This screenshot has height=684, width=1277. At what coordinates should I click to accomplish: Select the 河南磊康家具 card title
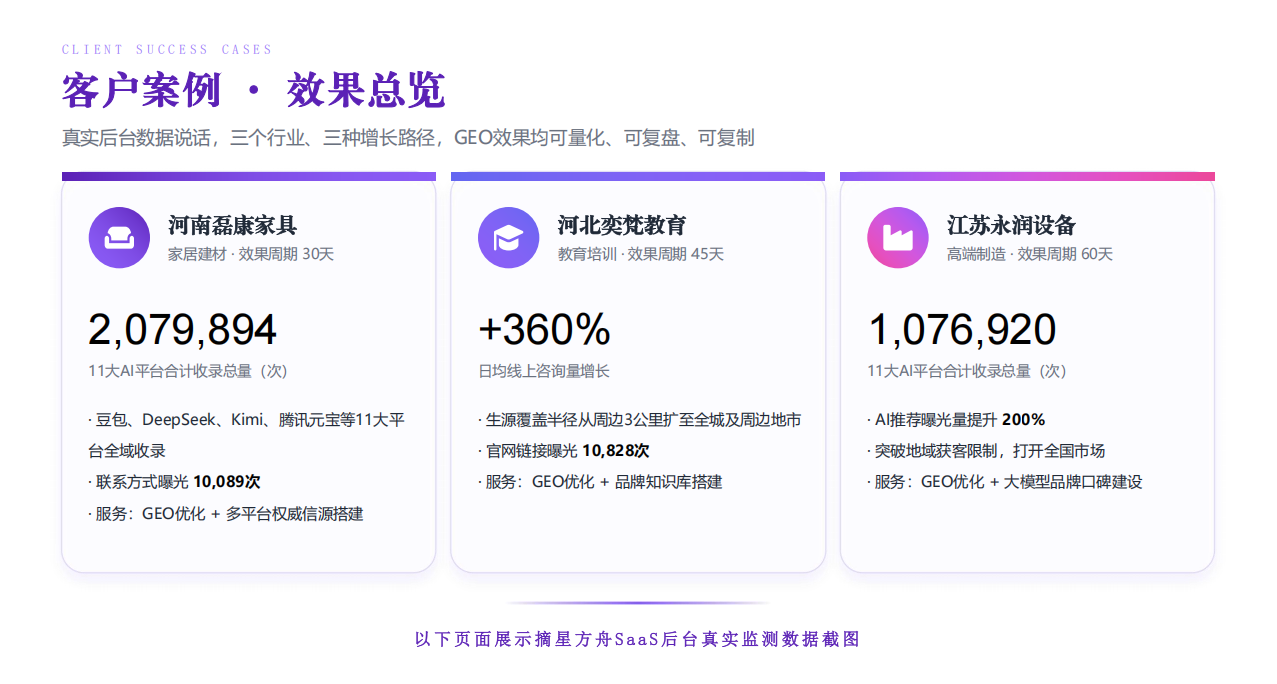tap(232, 225)
